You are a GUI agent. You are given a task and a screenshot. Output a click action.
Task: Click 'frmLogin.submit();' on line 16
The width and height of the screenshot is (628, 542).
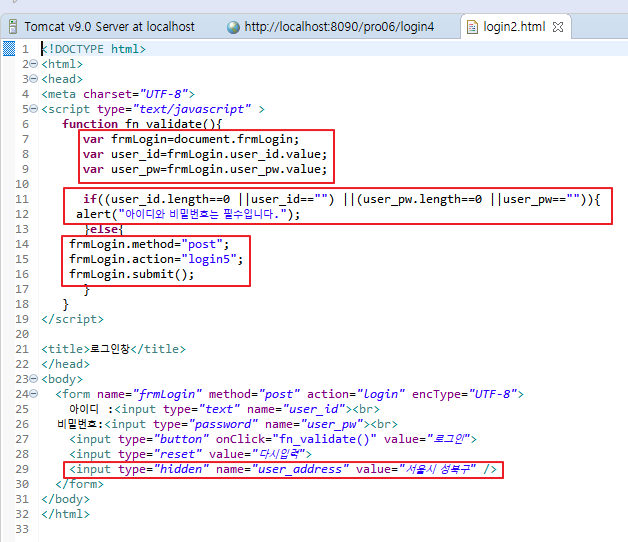tap(131, 274)
